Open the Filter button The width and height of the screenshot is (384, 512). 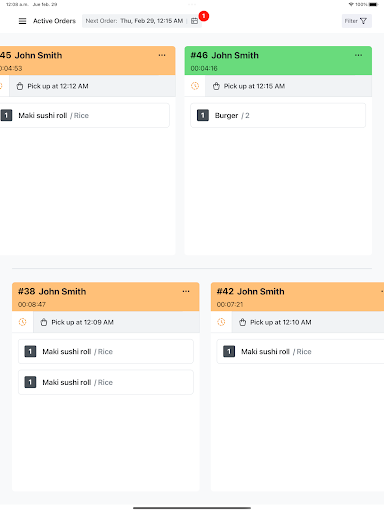pos(356,21)
